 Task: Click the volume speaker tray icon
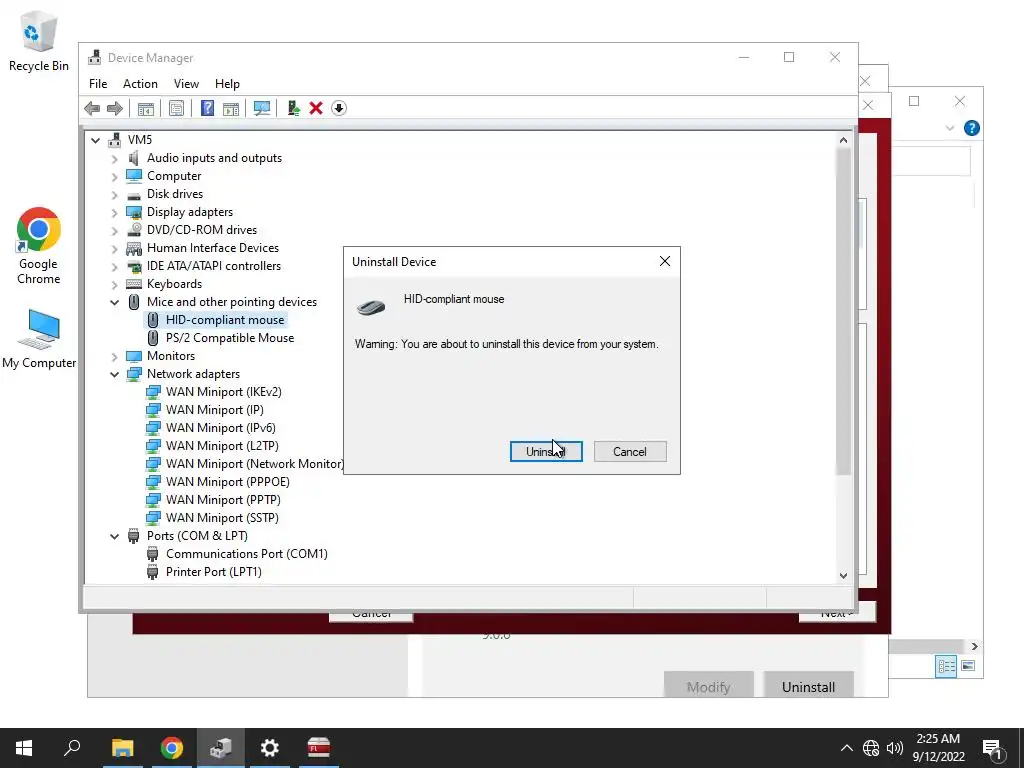point(895,748)
